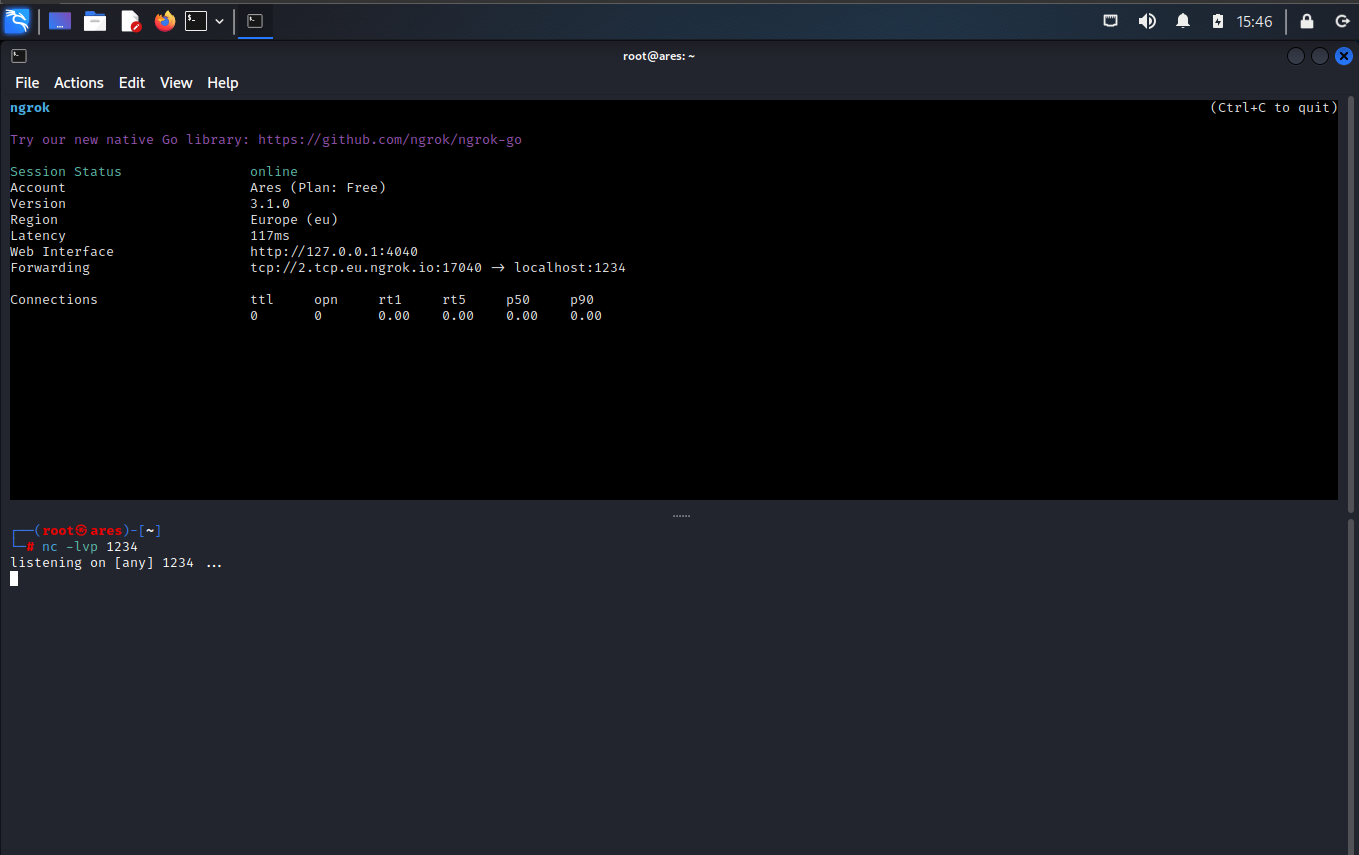Click the 'Europe (eu)' region value
The width and height of the screenshot is (1359, 855).
tap(294, 220)
